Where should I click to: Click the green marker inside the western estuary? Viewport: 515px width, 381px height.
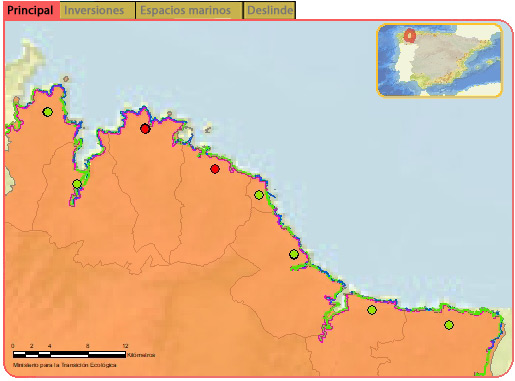pos(77,184)
